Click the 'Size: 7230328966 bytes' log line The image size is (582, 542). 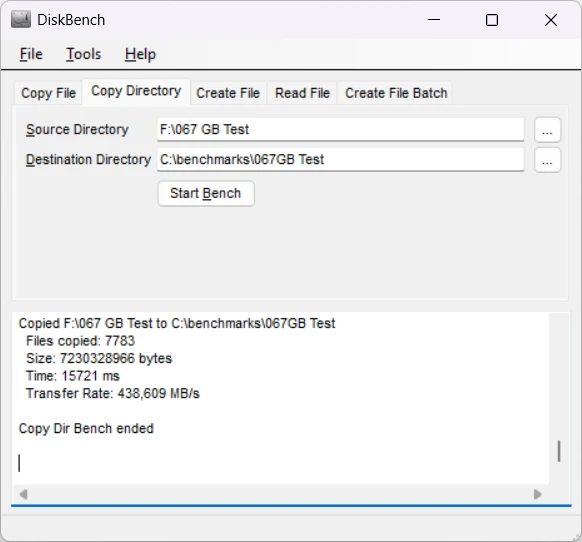(99, 359)
